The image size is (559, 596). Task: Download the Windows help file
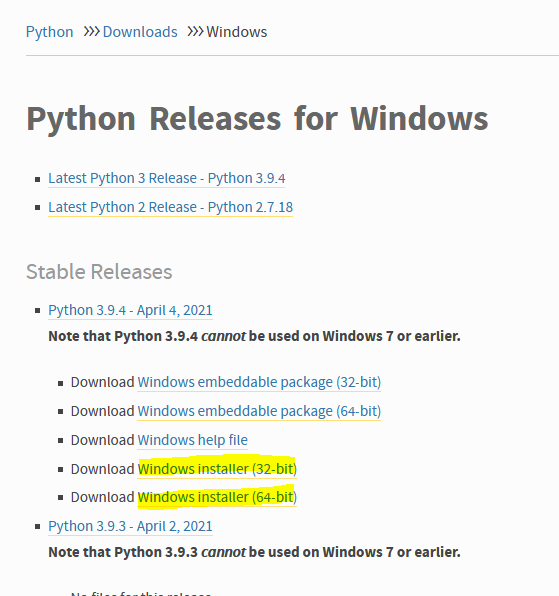pyautogui.click(x=192, y=440)
